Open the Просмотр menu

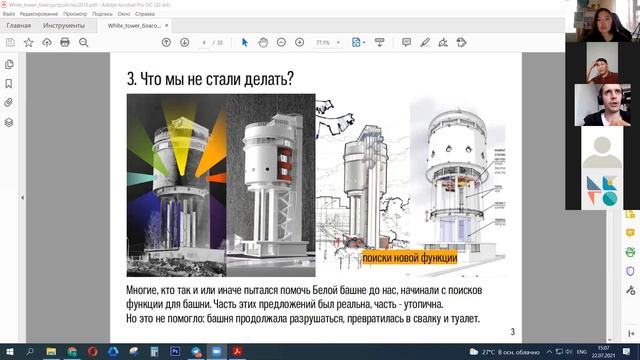pyautogui.click(x=75, y=14)
